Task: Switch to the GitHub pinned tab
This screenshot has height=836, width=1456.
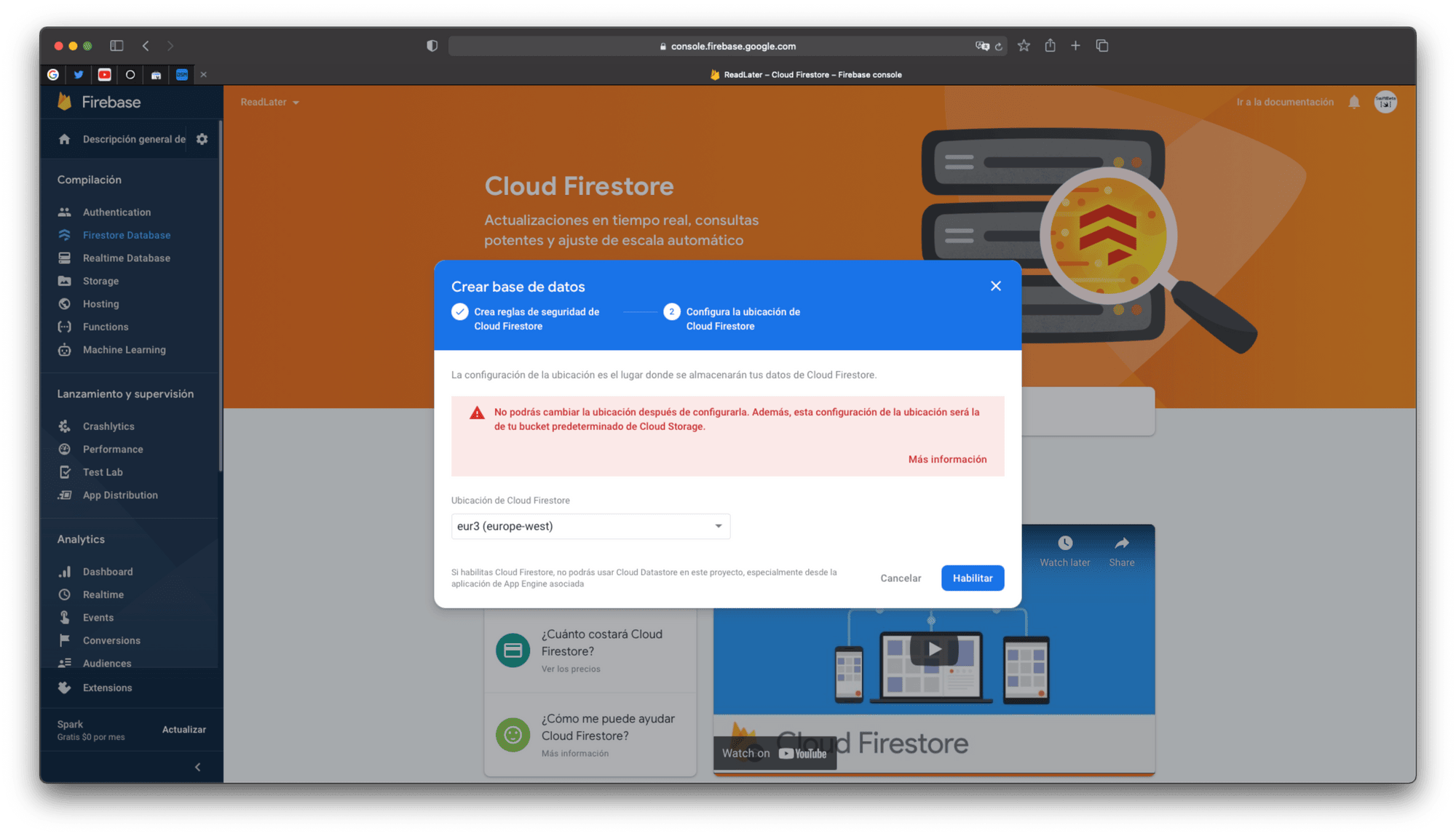Action: pyautogui.click(x=130, y=74)
